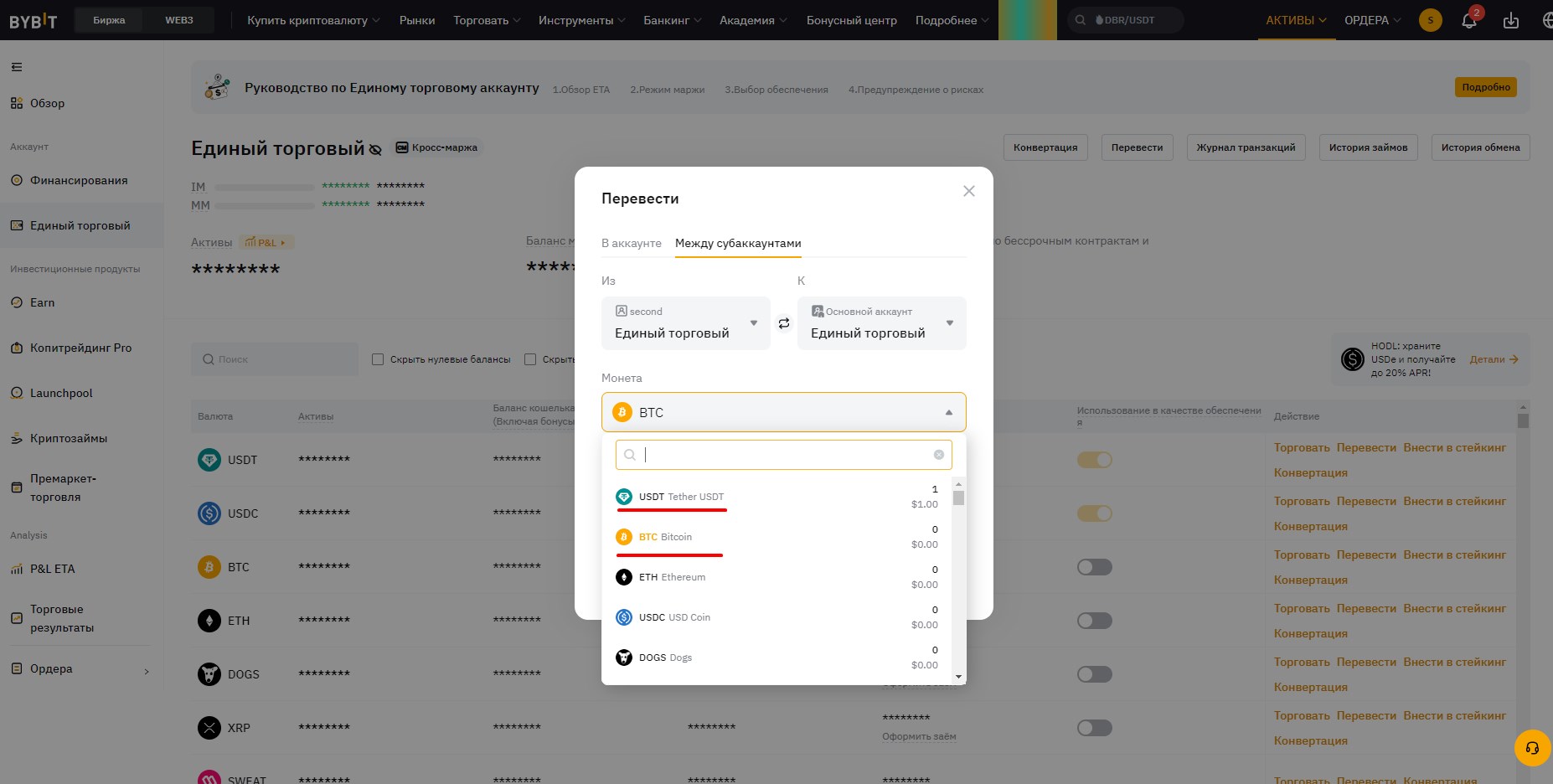This screenshot has height=784, width=1553.
Task: Swap From and To accounts icon
Action: (x=784, y=323)
